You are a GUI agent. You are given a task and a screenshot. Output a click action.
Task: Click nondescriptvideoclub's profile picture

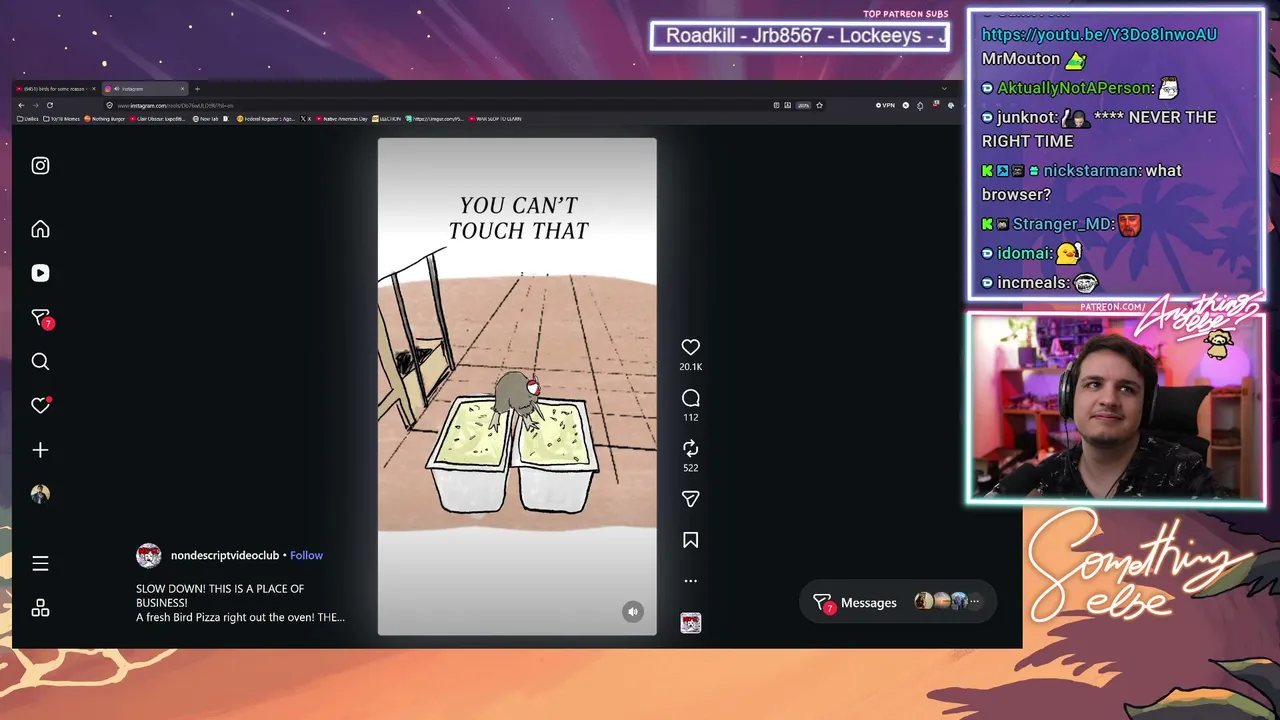pyautogui.click(x=149, y=556)
